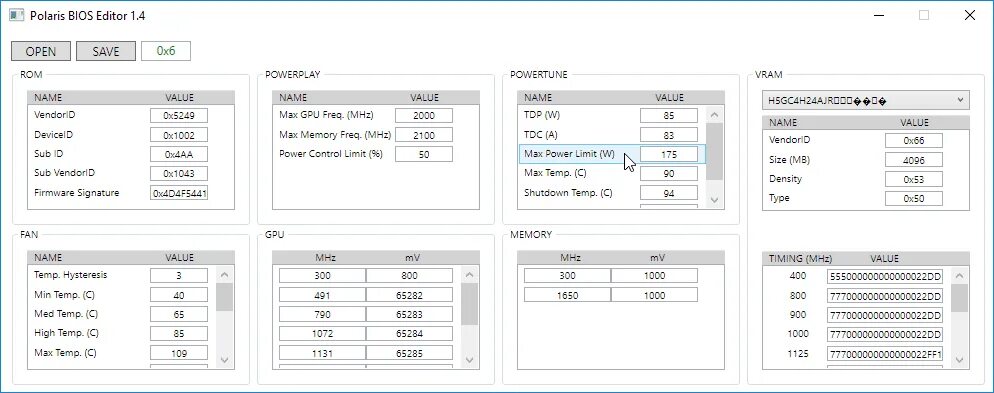994x393 pixels.
Task: Edit GPU voltage value 65282
Action: 409,295
